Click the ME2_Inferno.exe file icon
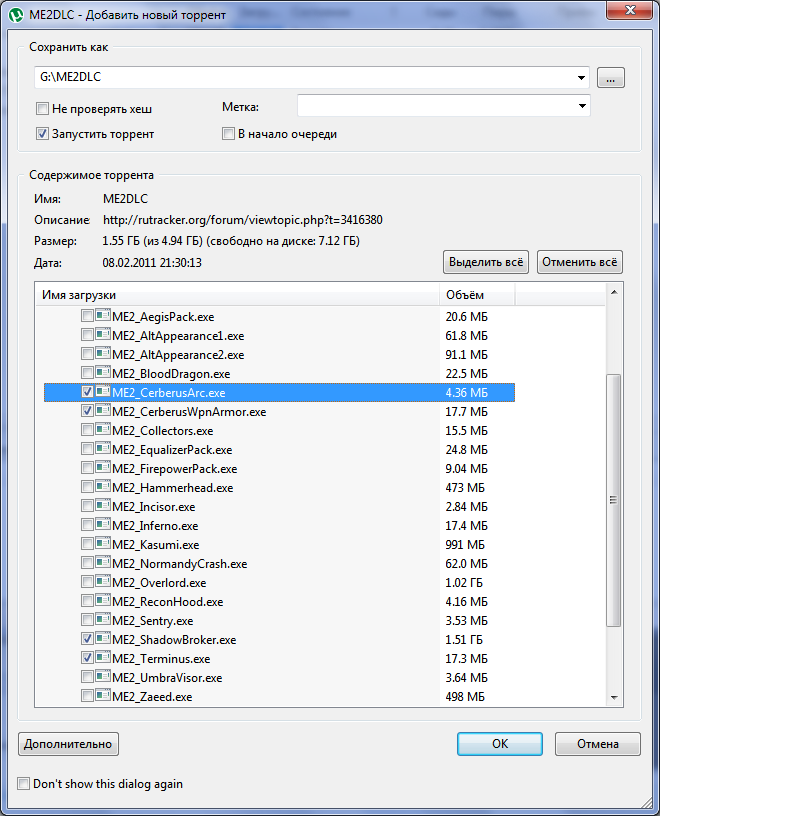 (103, 525)
